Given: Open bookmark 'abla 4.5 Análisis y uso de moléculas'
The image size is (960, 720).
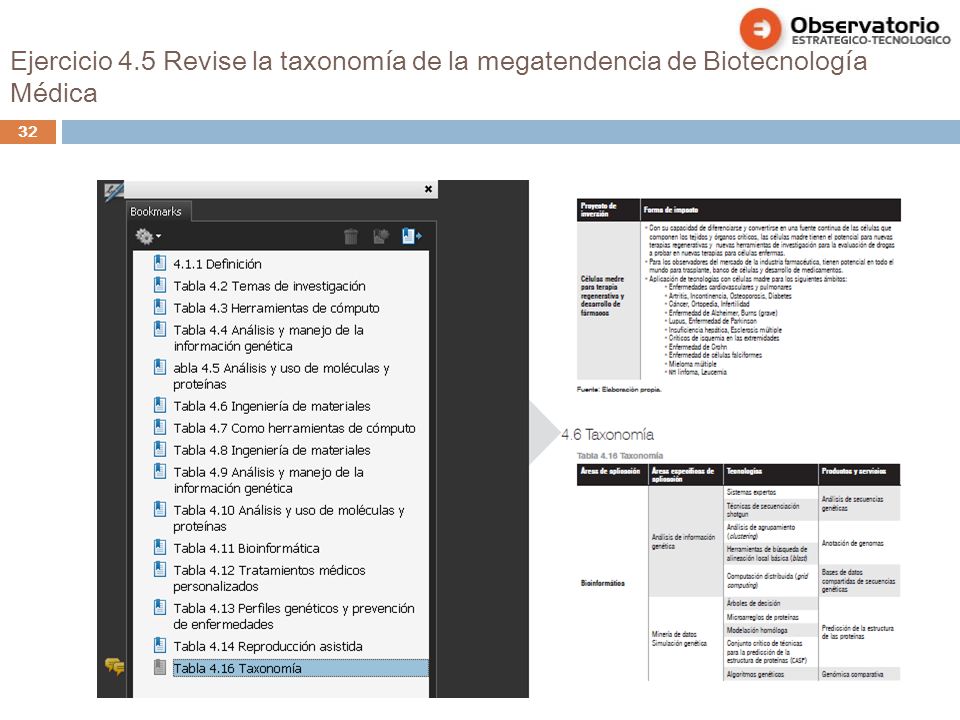Looking at the screenshot, I should coord(281,376).
